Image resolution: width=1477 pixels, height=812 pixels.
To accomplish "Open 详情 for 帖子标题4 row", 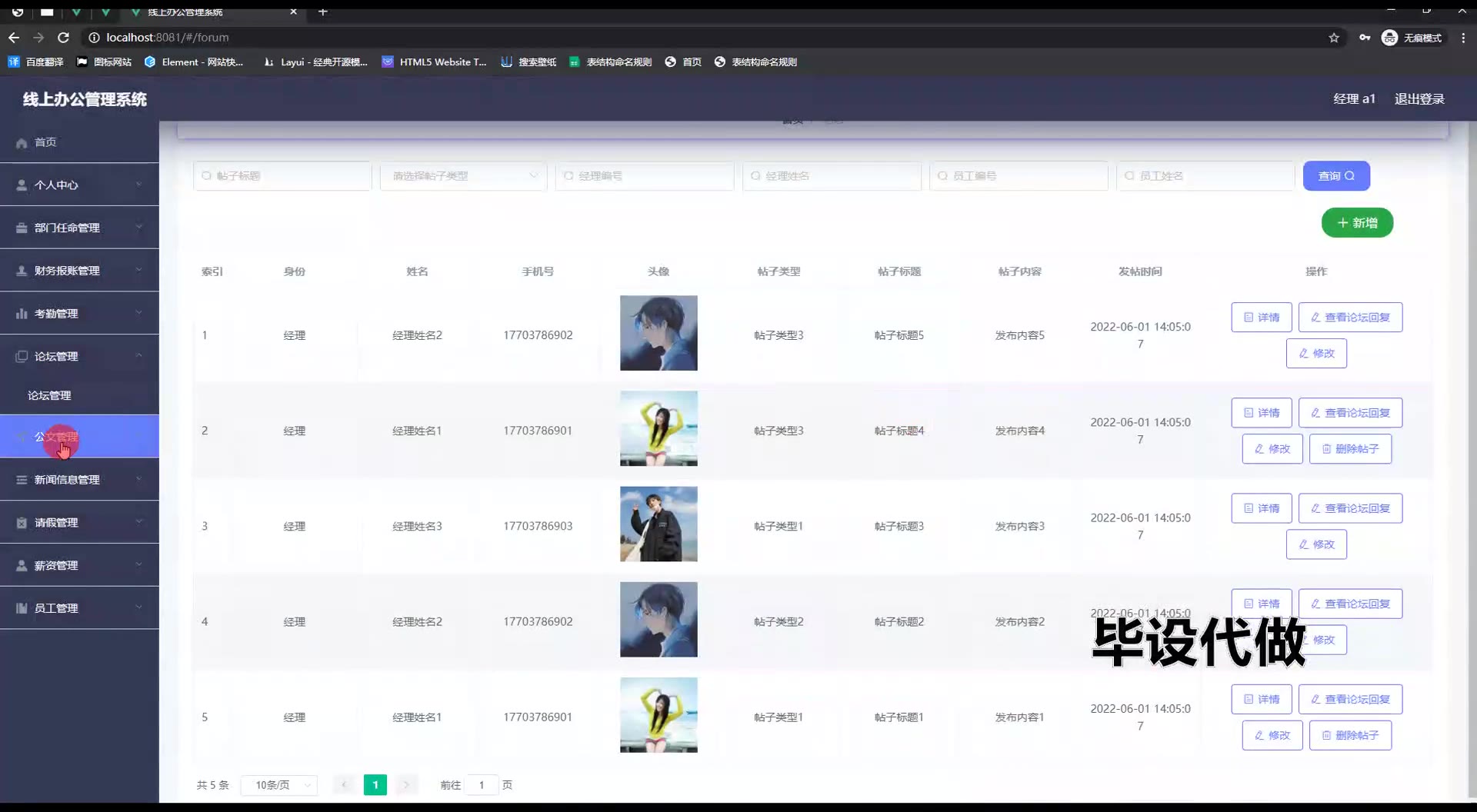I will coord(1262,413).
